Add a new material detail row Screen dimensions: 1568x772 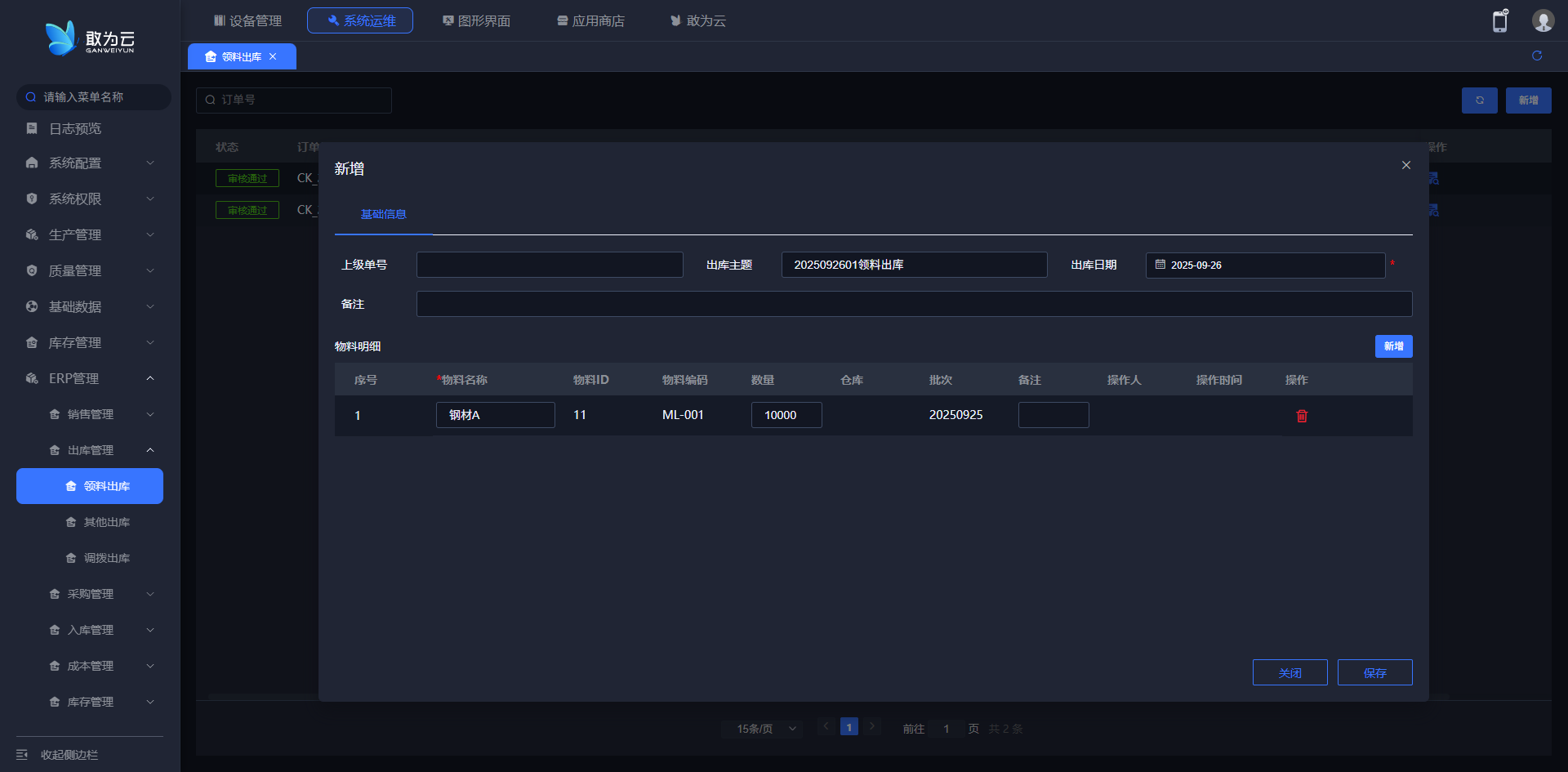click(x=1393, y=346)
